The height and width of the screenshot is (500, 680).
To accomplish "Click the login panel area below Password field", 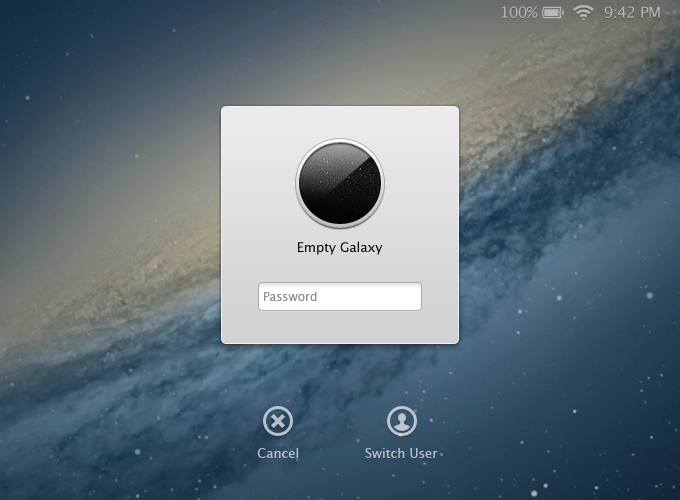I will tap(340, 328).
